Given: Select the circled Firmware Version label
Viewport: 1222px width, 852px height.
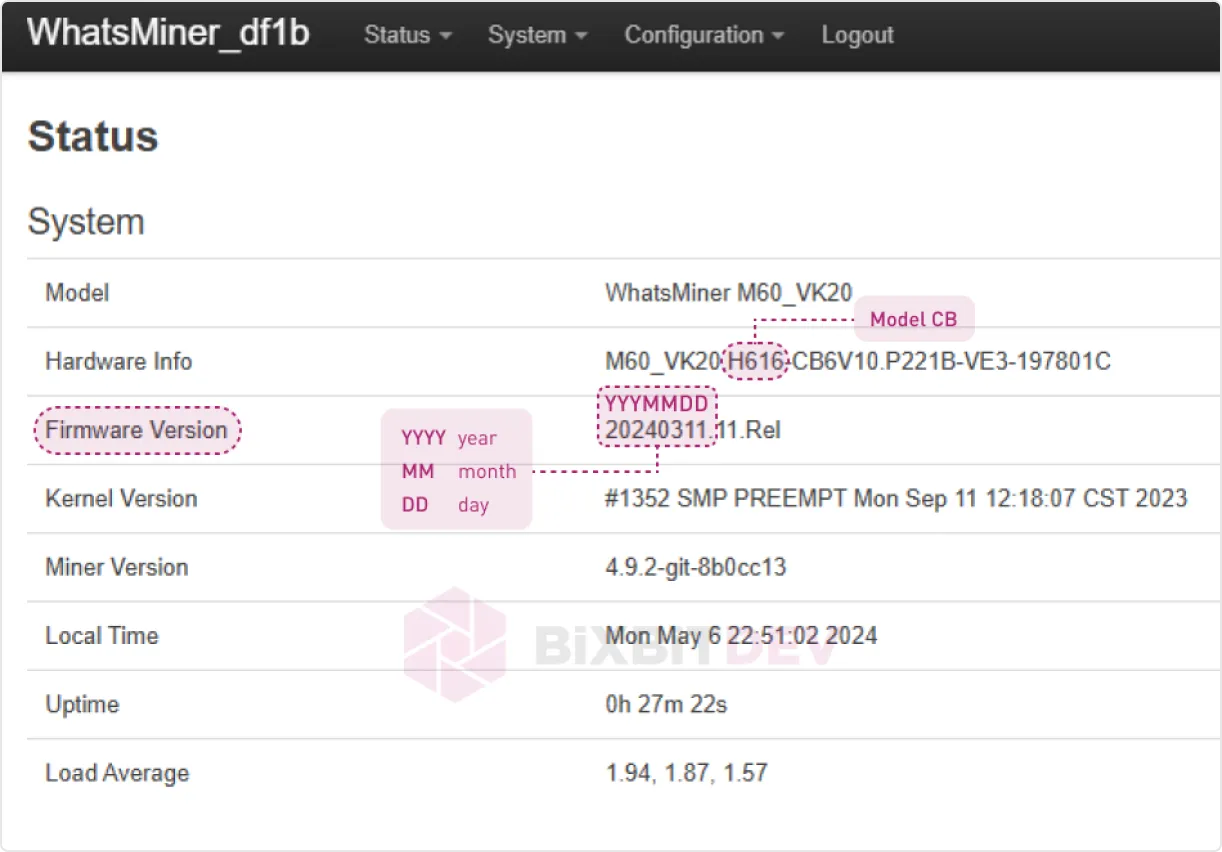Looking at the screenshot, I should click(x=138, y=430).
